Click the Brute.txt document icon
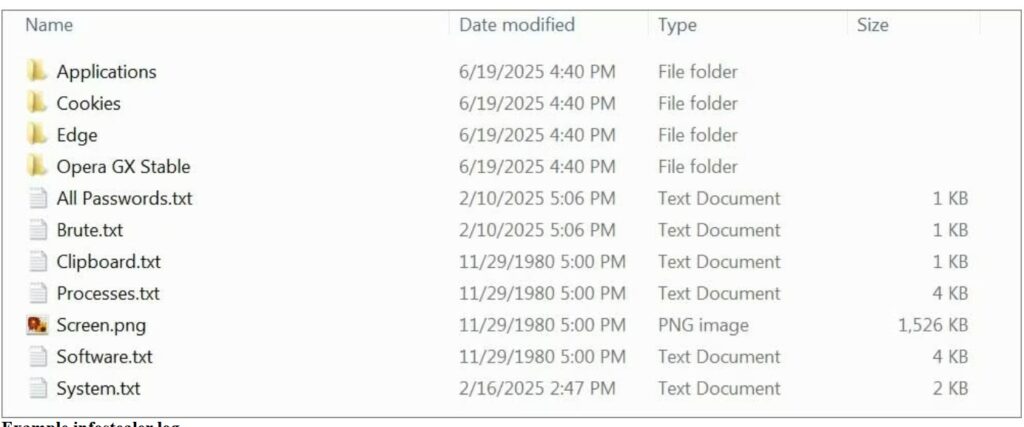The height and width of the screenshot is (427, 1024). click(39, 230)
